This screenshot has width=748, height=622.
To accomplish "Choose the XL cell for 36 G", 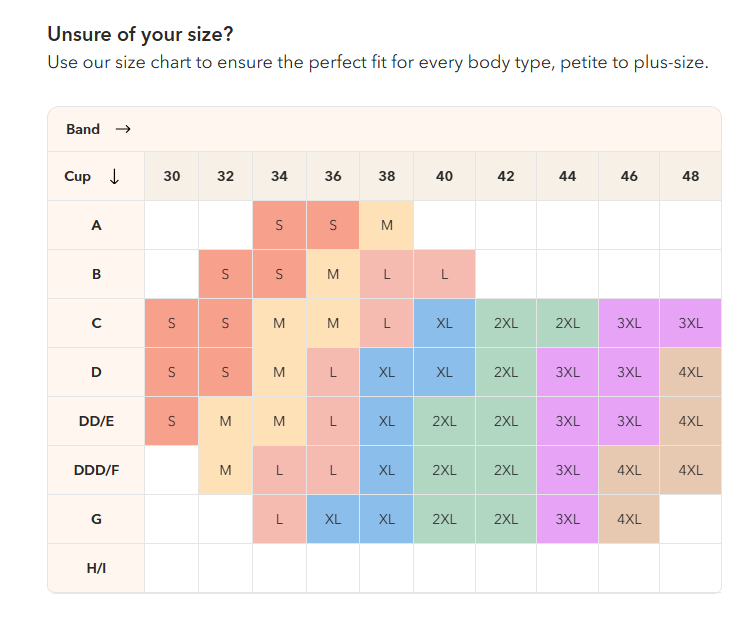I will coord(333,519).
